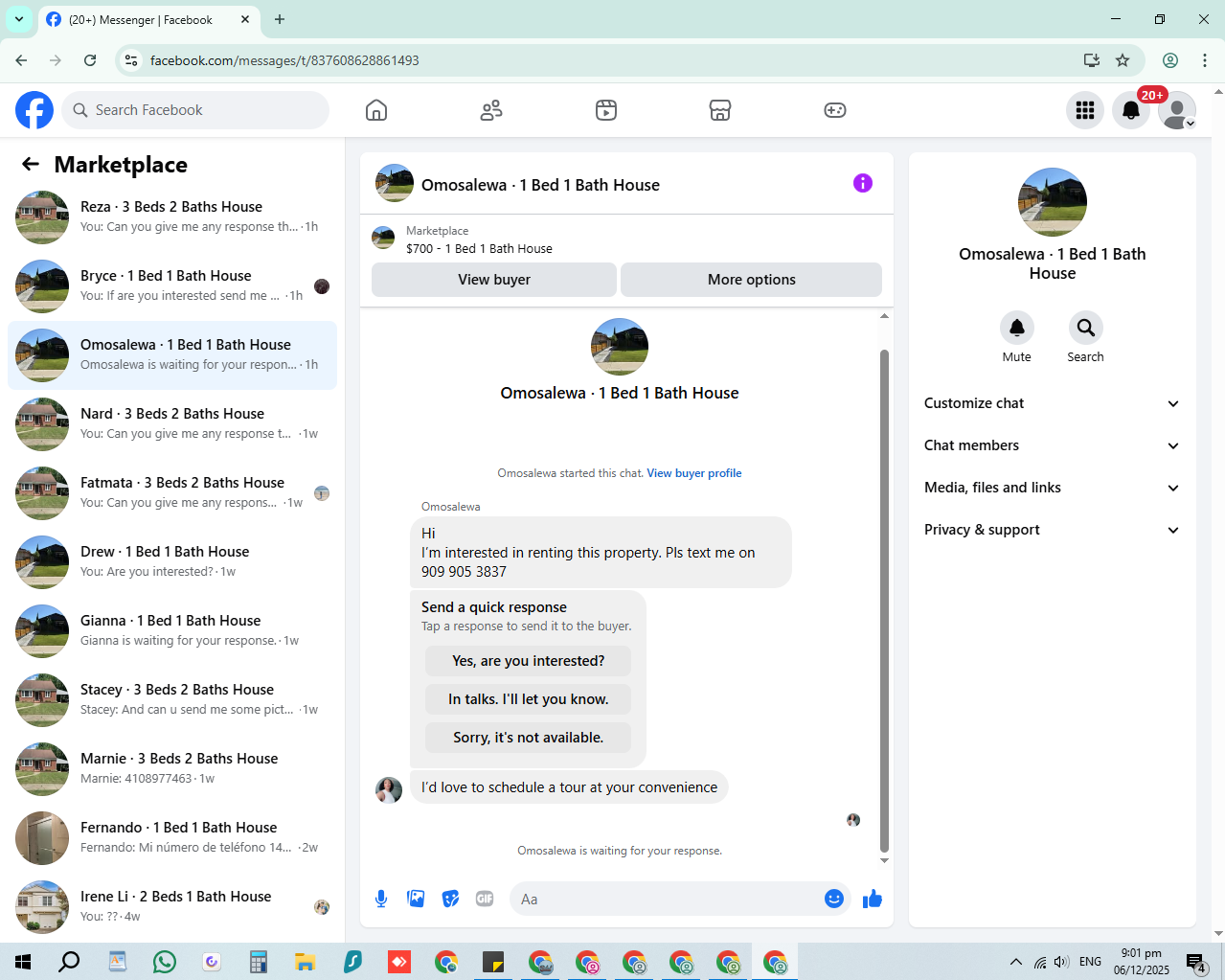The height and width of the screenshot is (980, 1225).
Task: Open the Nard 3 Beds 2 Baths conversation
Action: (172, 424)
